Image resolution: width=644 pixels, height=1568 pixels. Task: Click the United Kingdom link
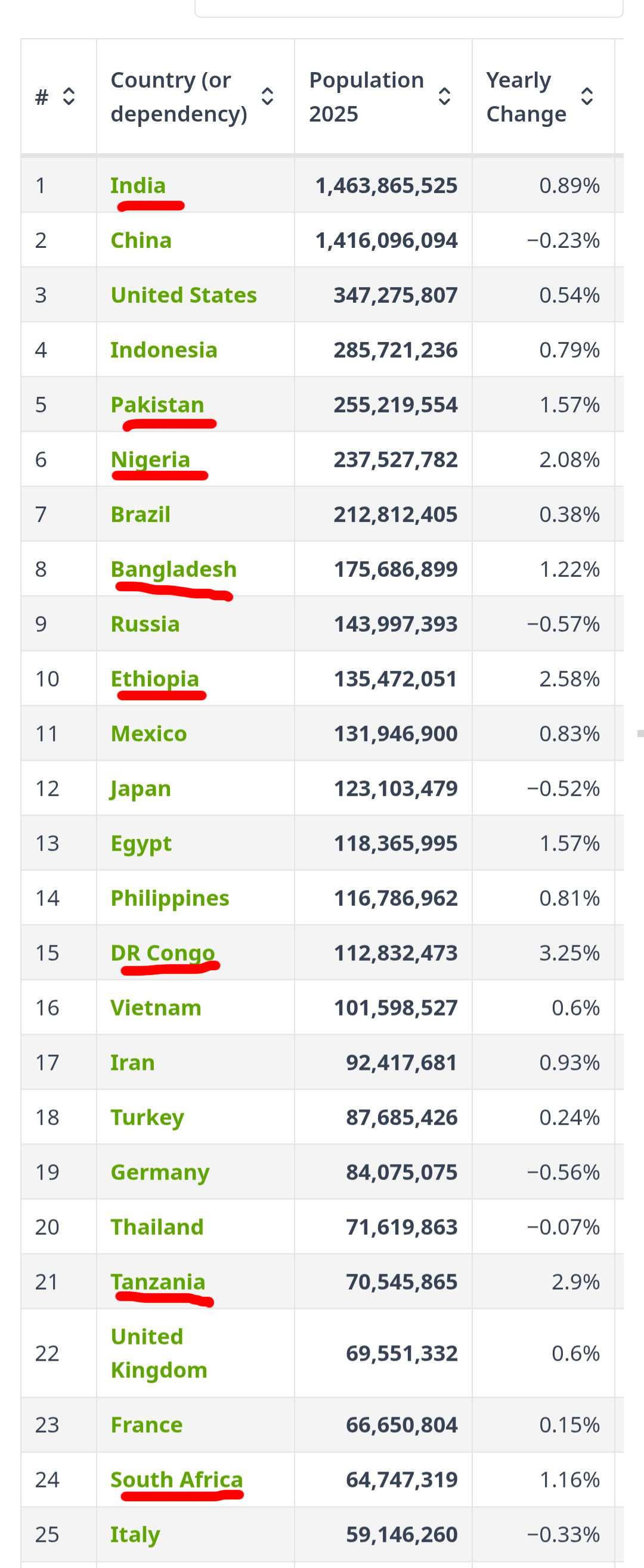pos(159,1352)
